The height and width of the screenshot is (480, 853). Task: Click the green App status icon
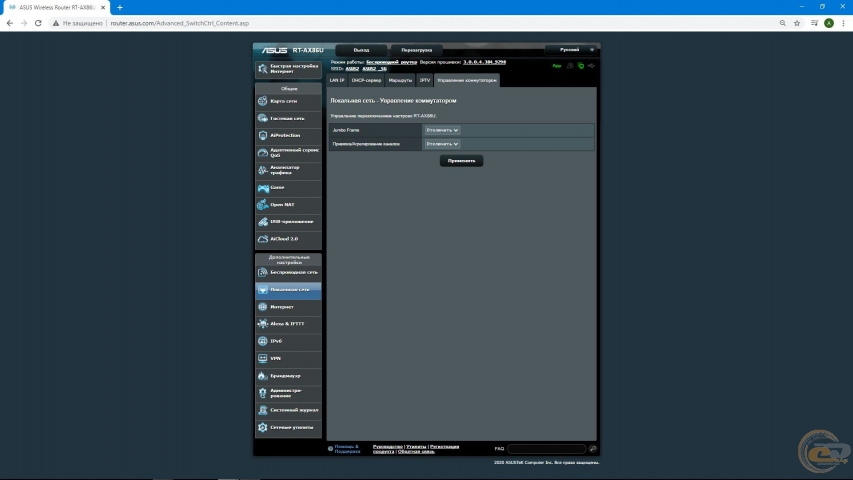point(557,66)
